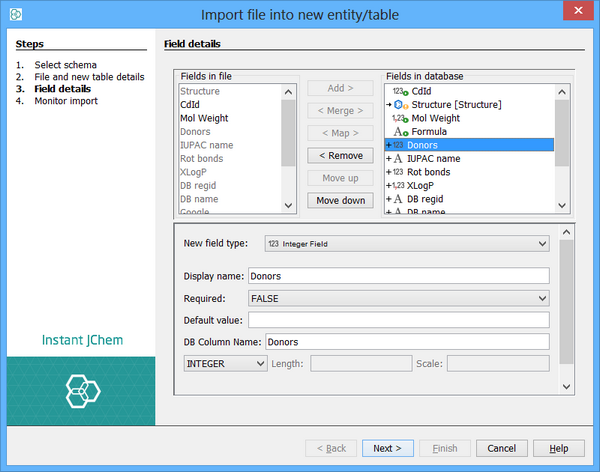Click the Formula text type icon
The height and width of the screenshot is (472, 600).
point(399,132)
